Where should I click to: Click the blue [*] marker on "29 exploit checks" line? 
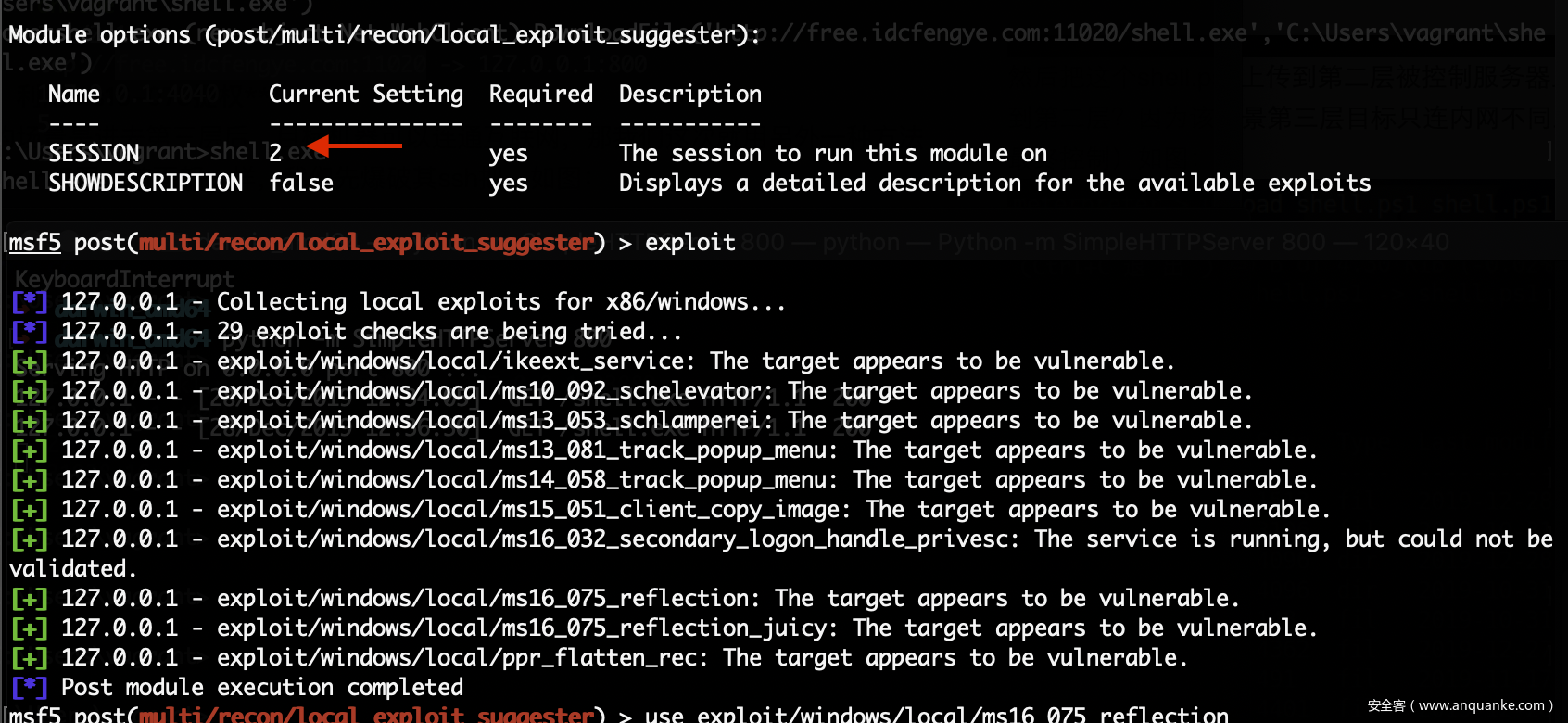[30, 332]
